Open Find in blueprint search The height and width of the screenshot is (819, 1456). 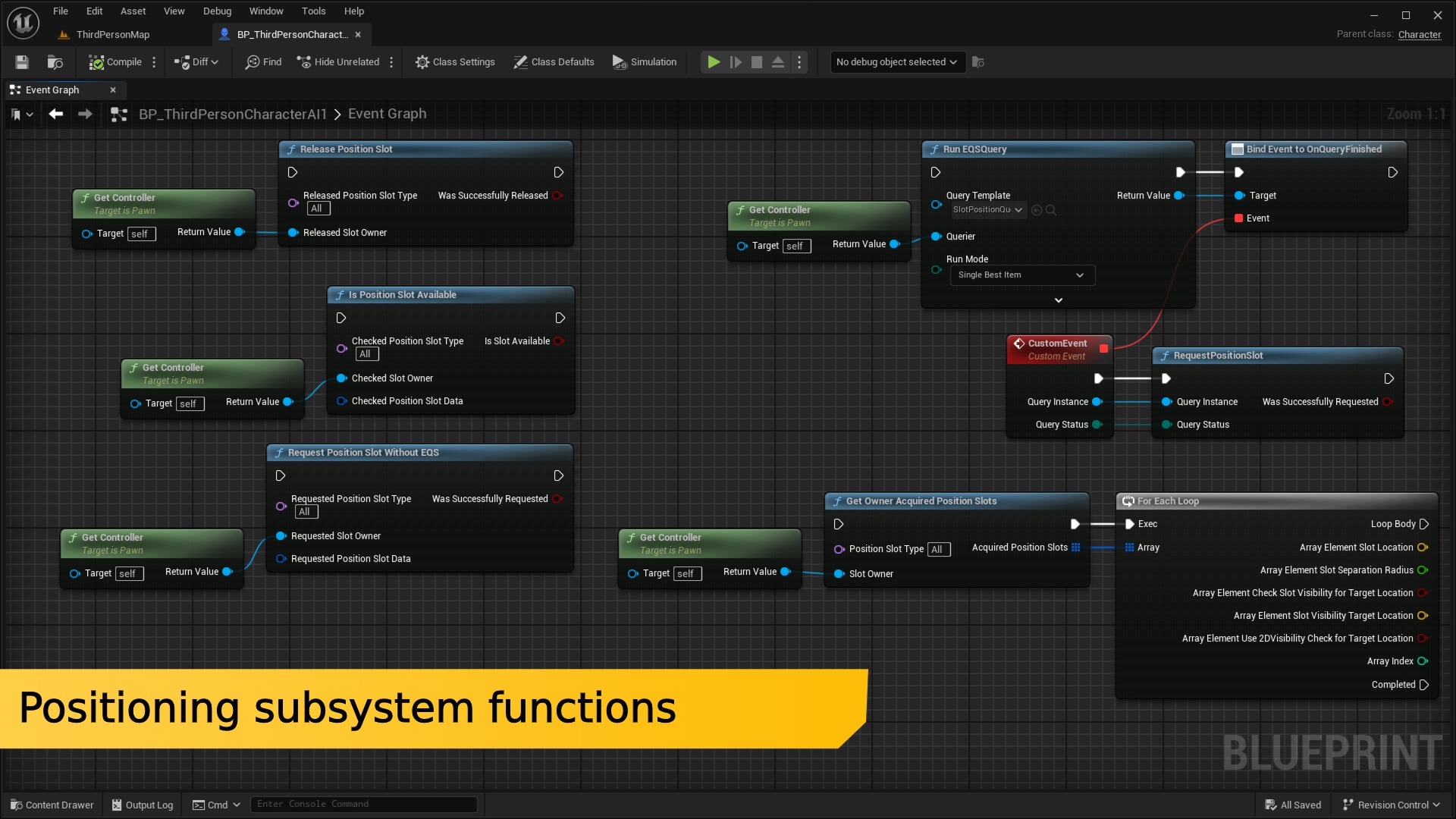coord(263,62)
